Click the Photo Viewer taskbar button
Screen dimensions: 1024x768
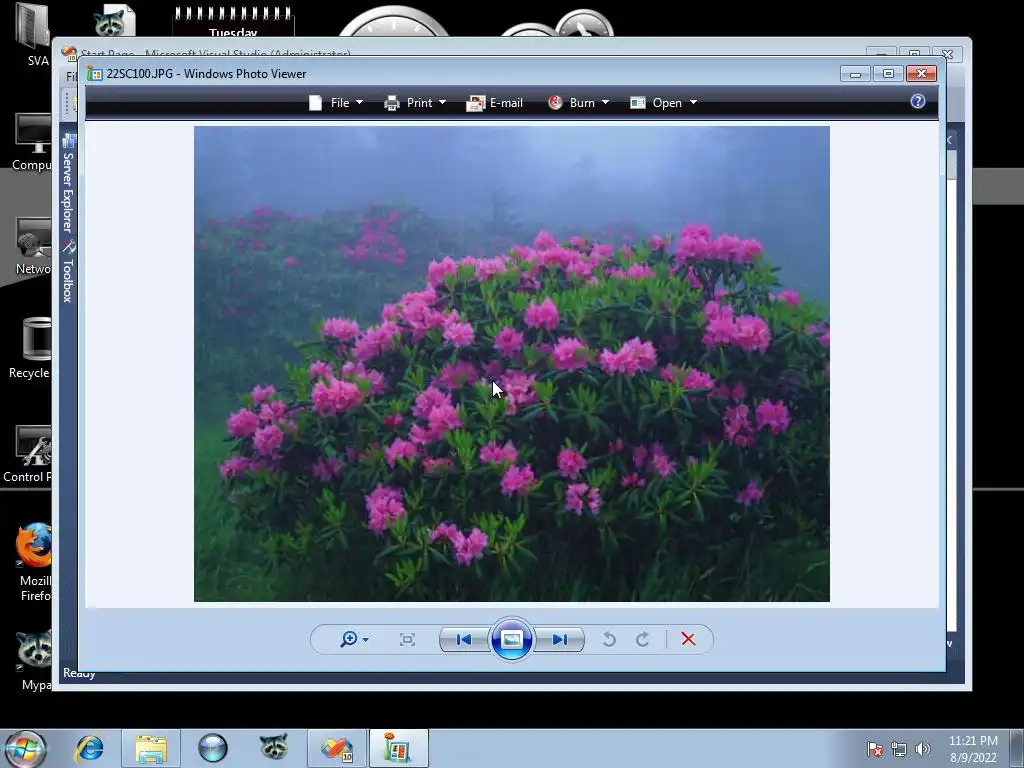398,748
